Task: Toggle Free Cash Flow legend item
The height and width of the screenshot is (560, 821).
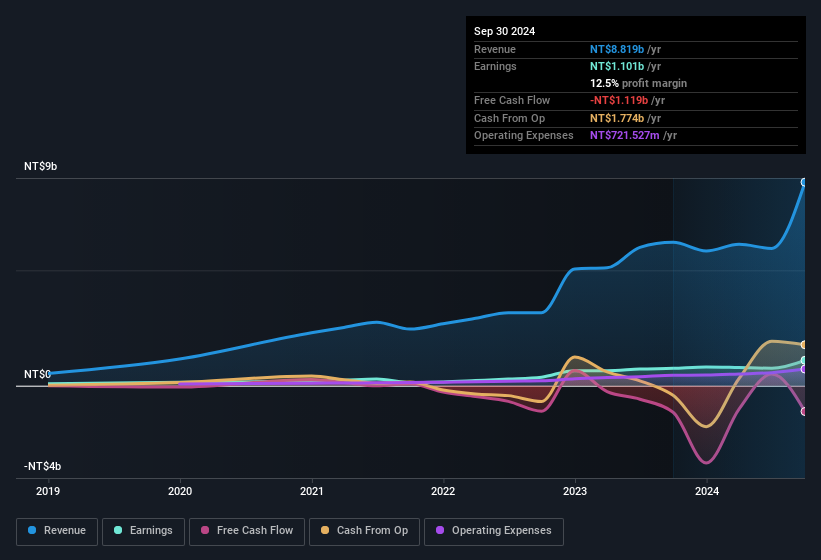Action: click(247, 531)
